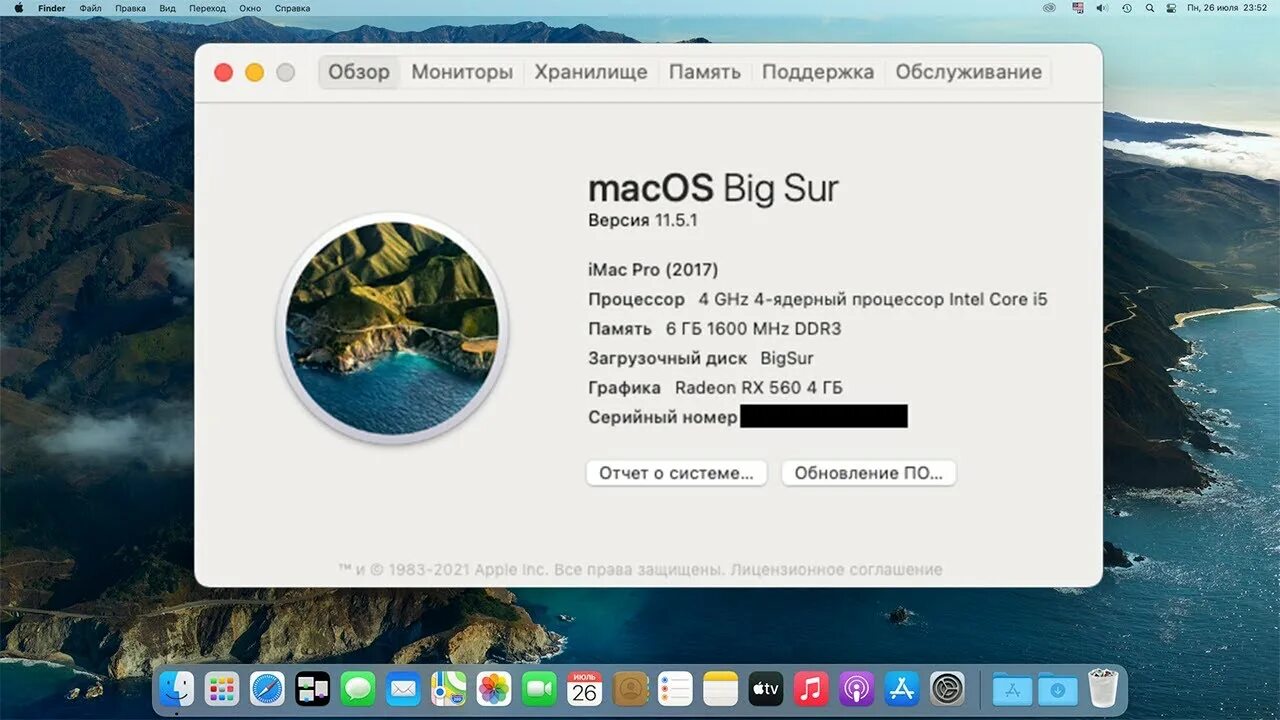The image size is (1280, 720).
Task: Open the Окно menu
Action: coord(250,8)
